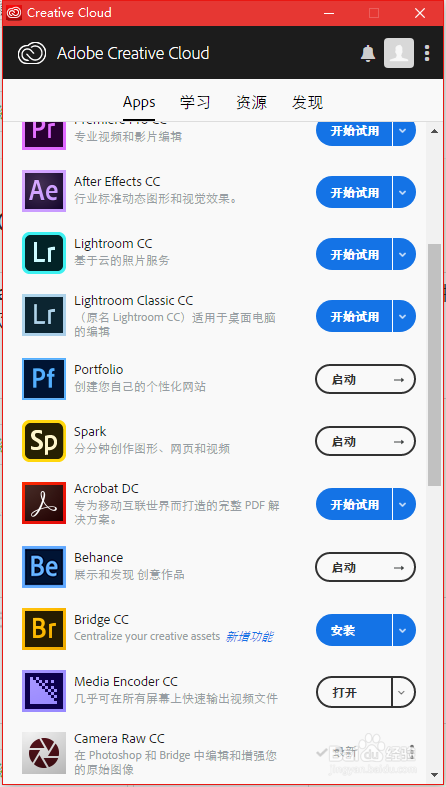Click the Camera Raw CC name

click(x=119, y=738)
